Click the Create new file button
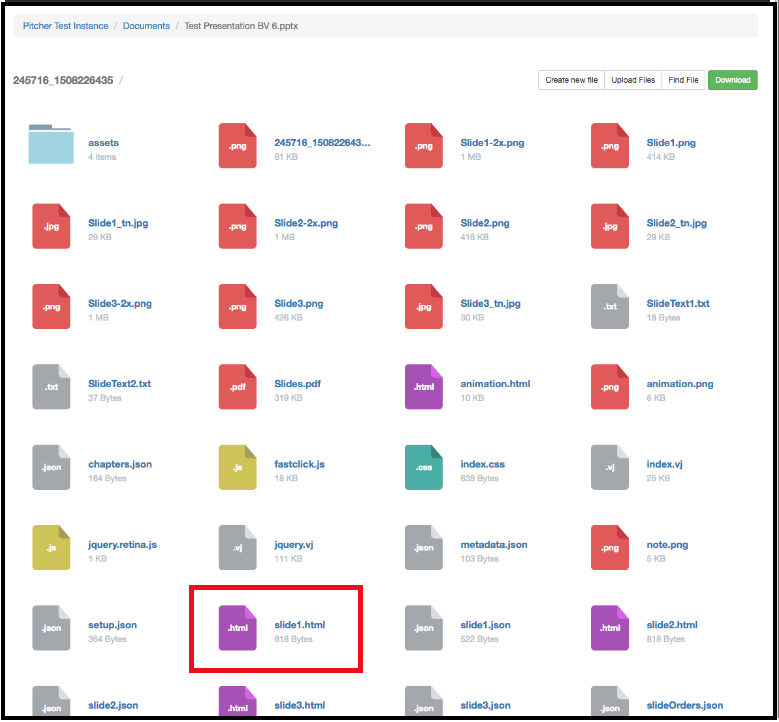Viewport: 779px width, 722px height. (571, 80)
